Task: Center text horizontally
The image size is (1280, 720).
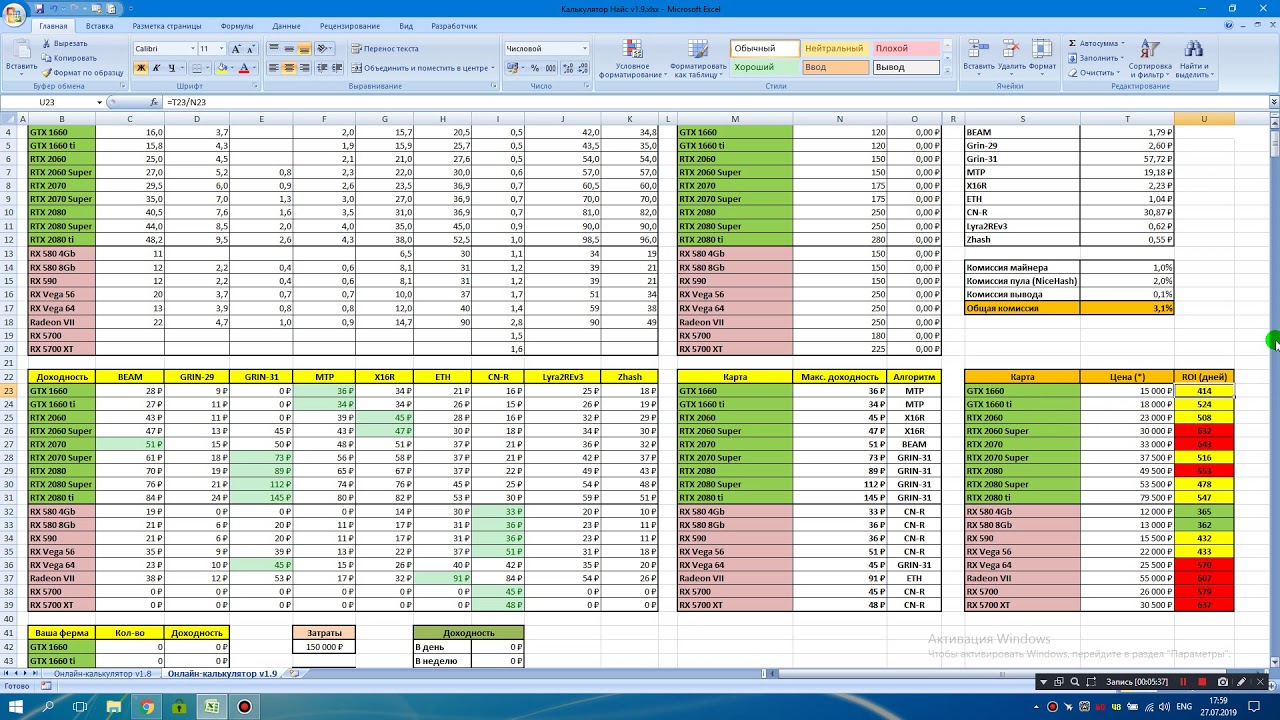Action: coord(289,68)
